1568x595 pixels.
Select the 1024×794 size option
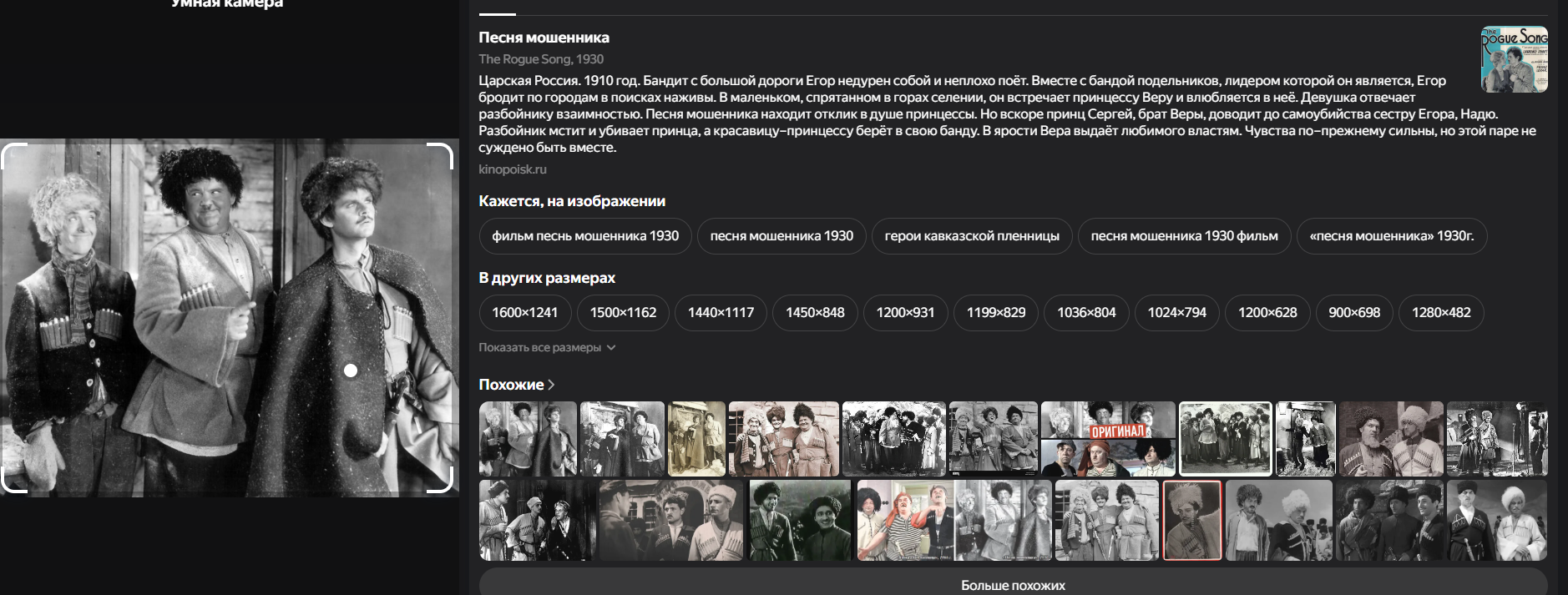(x=1176, y=313)
